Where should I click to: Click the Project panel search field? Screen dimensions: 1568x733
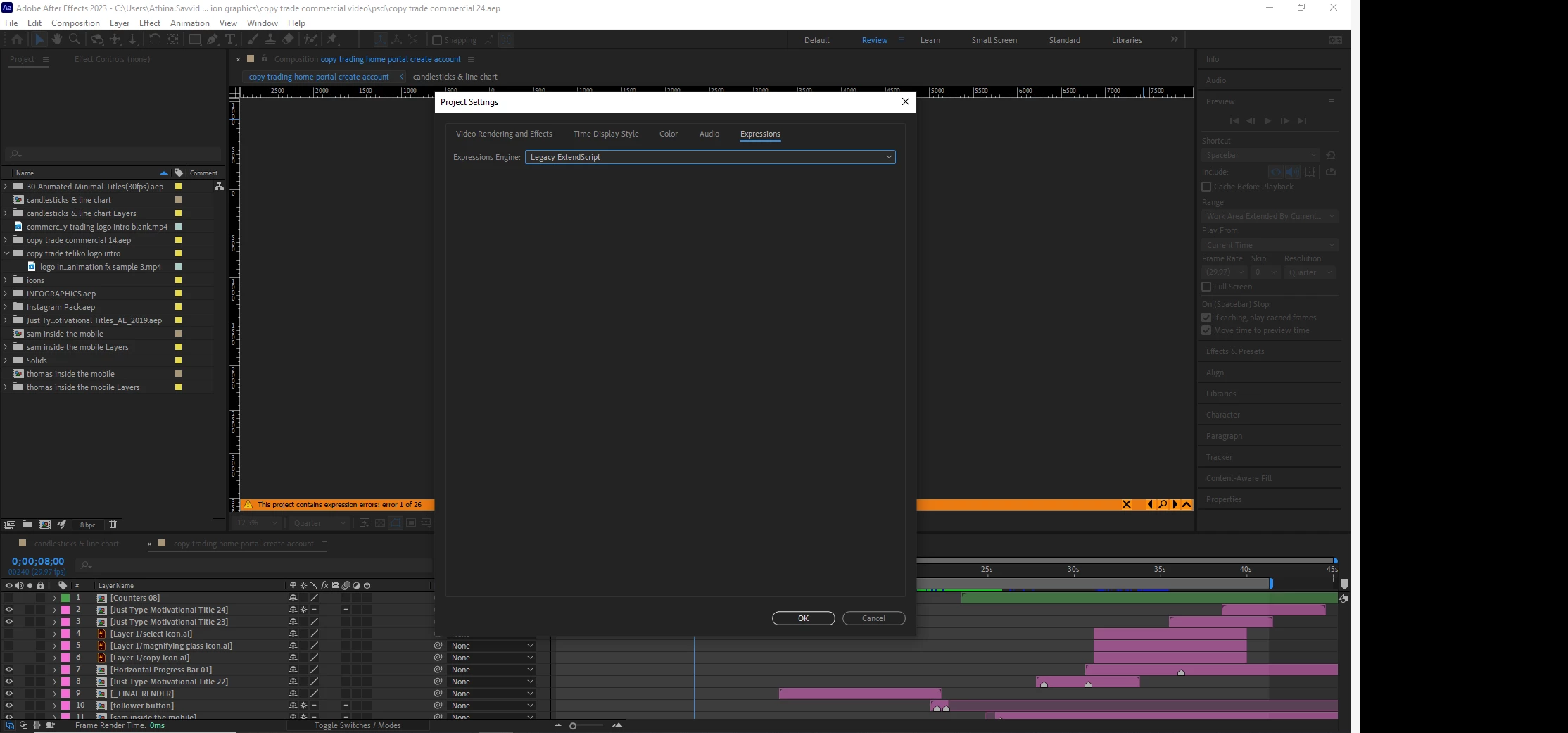pos(113,154)
